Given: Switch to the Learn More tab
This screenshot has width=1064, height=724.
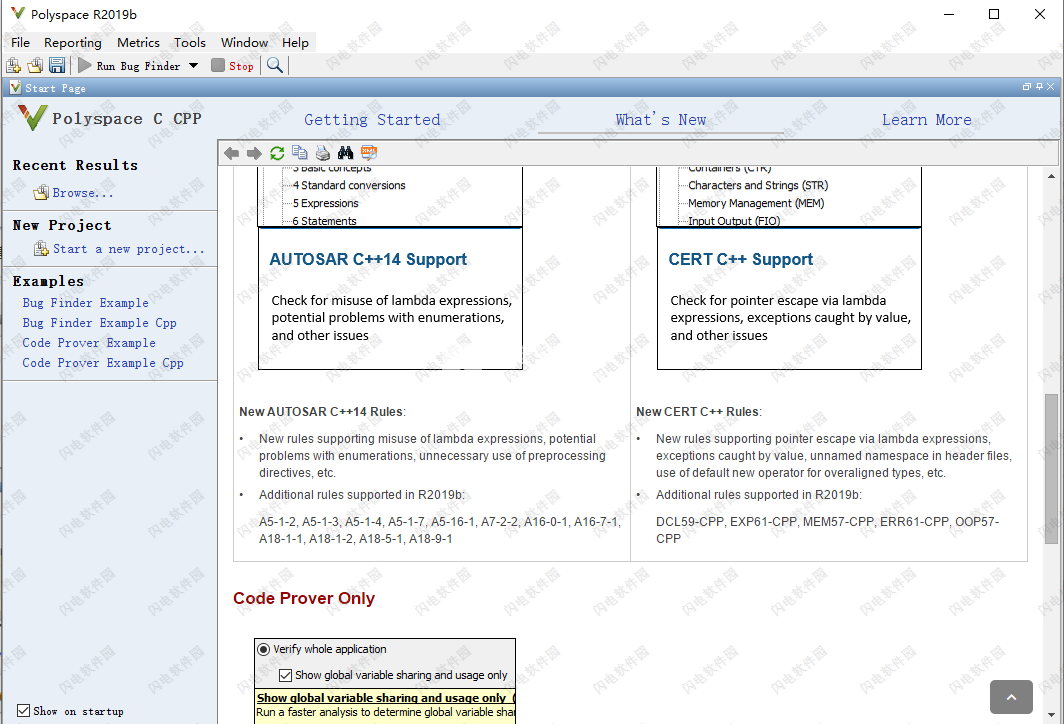Looking at the screenshot, I should 926,119.
